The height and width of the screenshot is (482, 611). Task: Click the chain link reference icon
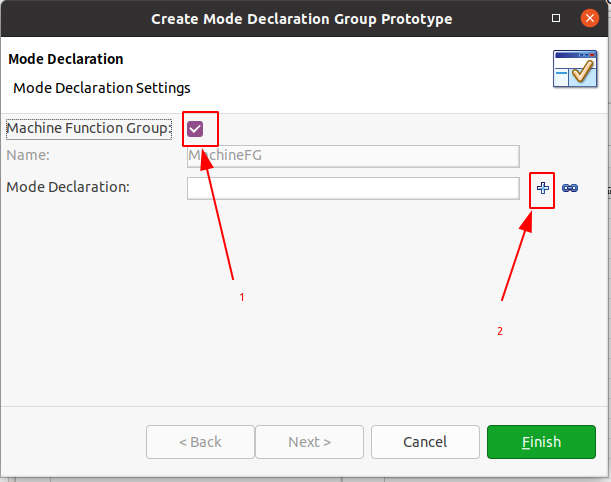[x=570, y=188]
